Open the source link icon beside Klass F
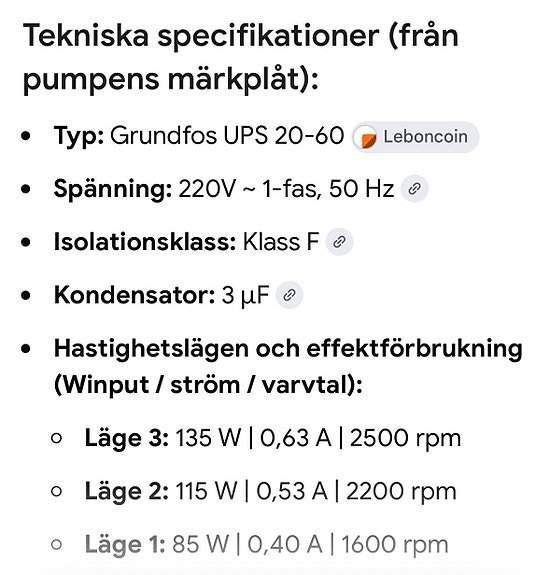 340,242
